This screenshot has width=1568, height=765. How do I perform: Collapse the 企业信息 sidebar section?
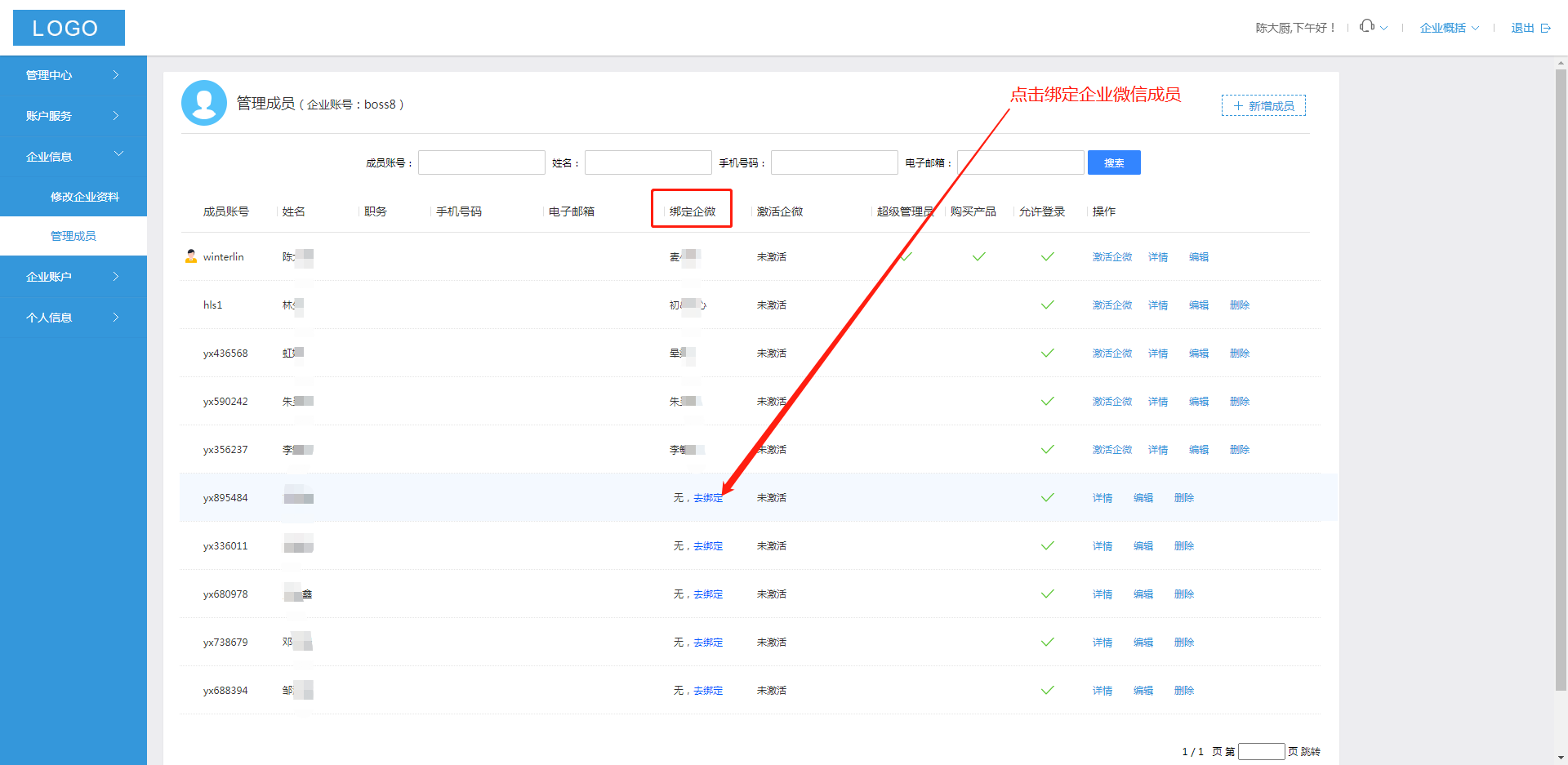point(73,156)
